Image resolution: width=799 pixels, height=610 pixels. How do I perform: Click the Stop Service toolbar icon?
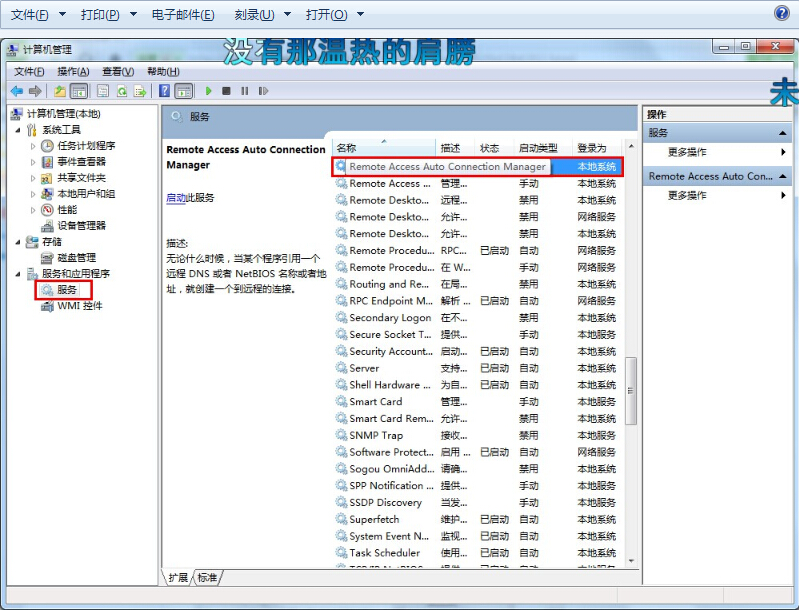(227, 91)
